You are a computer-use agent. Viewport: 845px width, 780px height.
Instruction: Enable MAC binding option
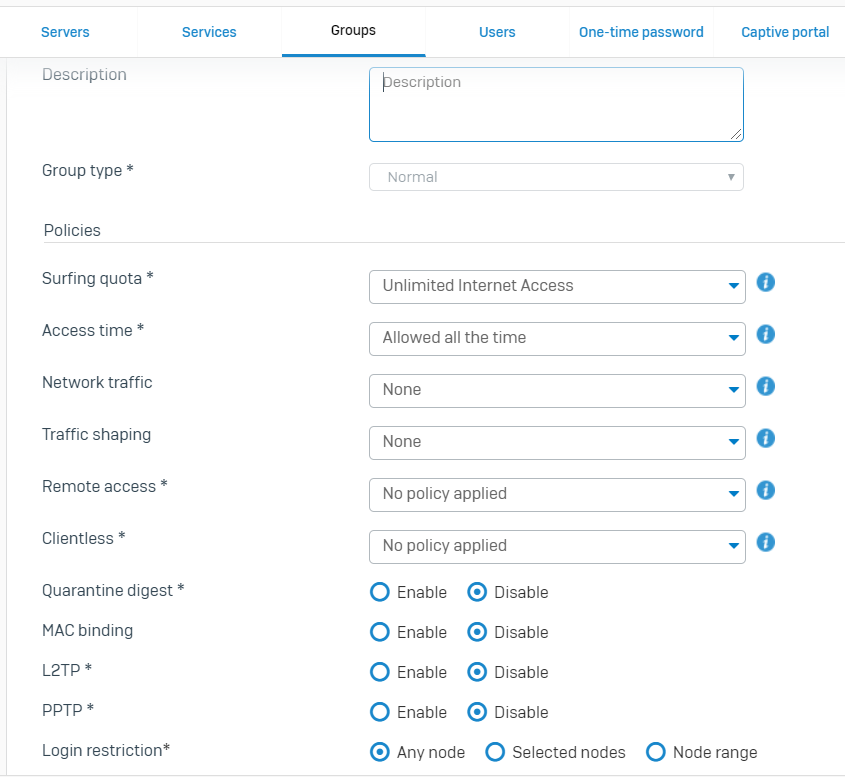pos(380,632)
